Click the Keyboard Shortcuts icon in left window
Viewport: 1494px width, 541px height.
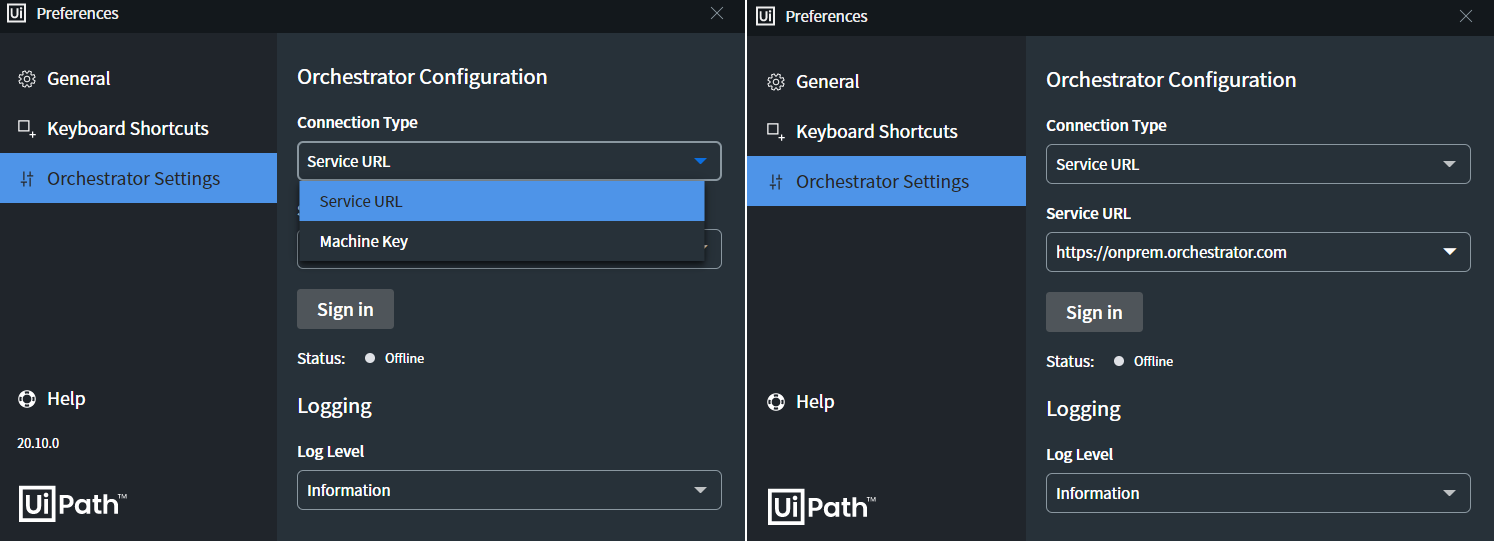27,129
